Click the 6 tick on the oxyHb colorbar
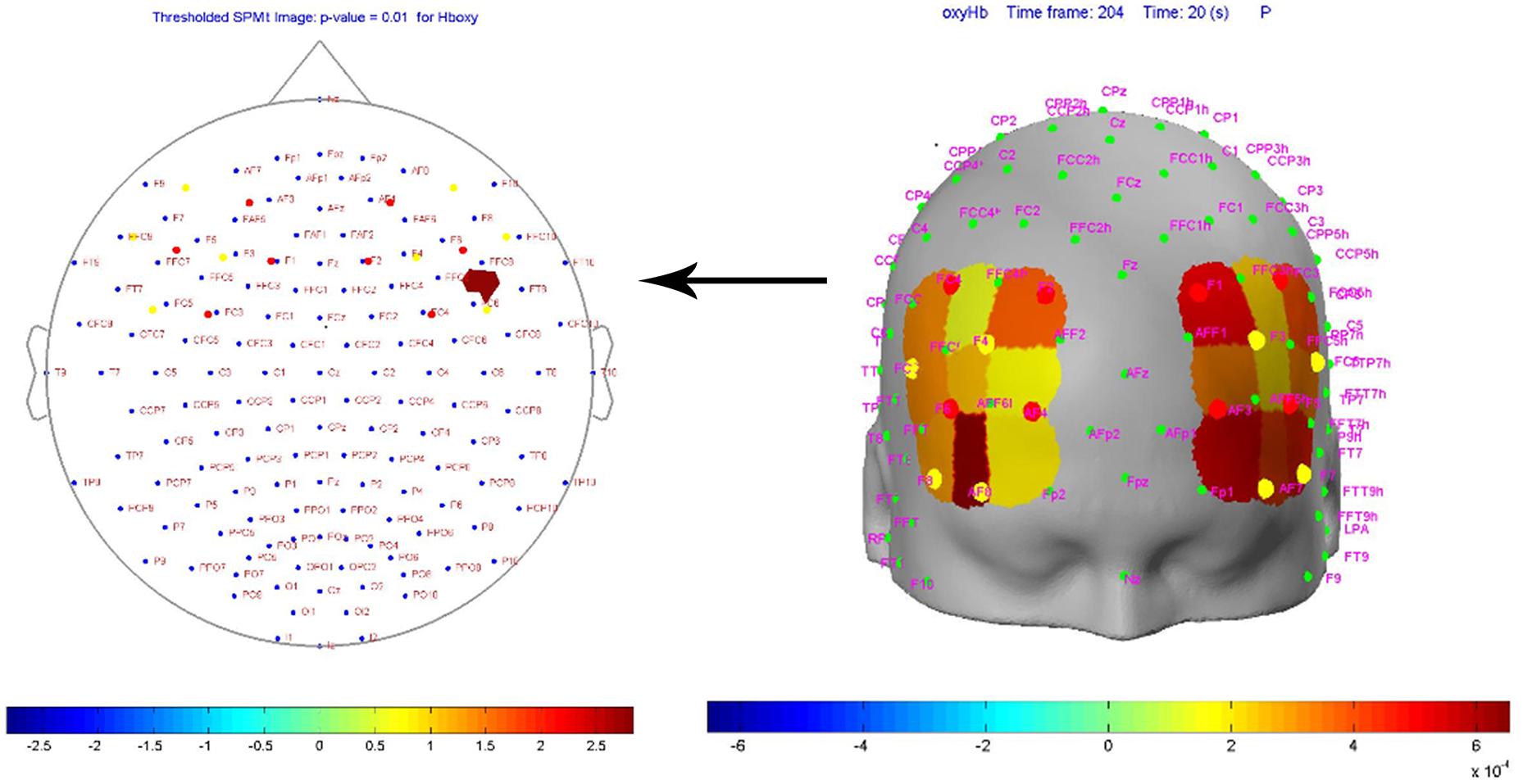The width and height of the screenshot is (1523, 784). click(x=1477, y=746)
